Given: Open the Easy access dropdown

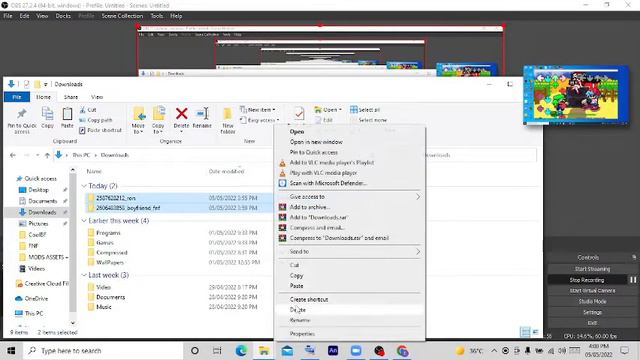Looking at the screenshot, I should point(260,120).
